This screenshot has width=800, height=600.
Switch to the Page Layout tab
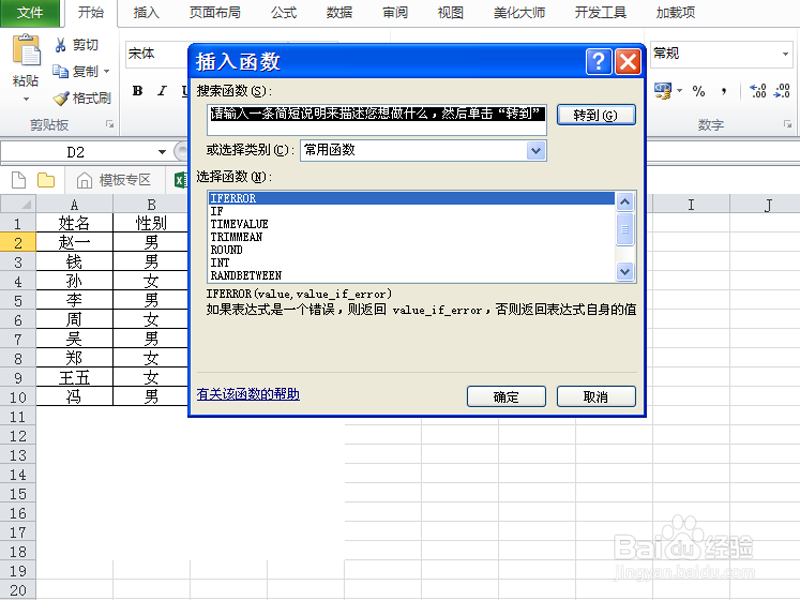click(x=215, y=13)
